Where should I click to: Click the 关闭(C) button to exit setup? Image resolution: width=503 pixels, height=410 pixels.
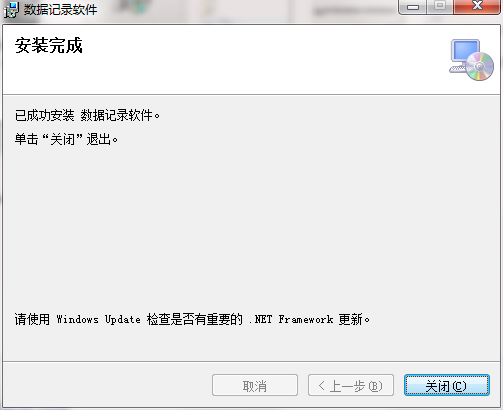pos(447,386)
